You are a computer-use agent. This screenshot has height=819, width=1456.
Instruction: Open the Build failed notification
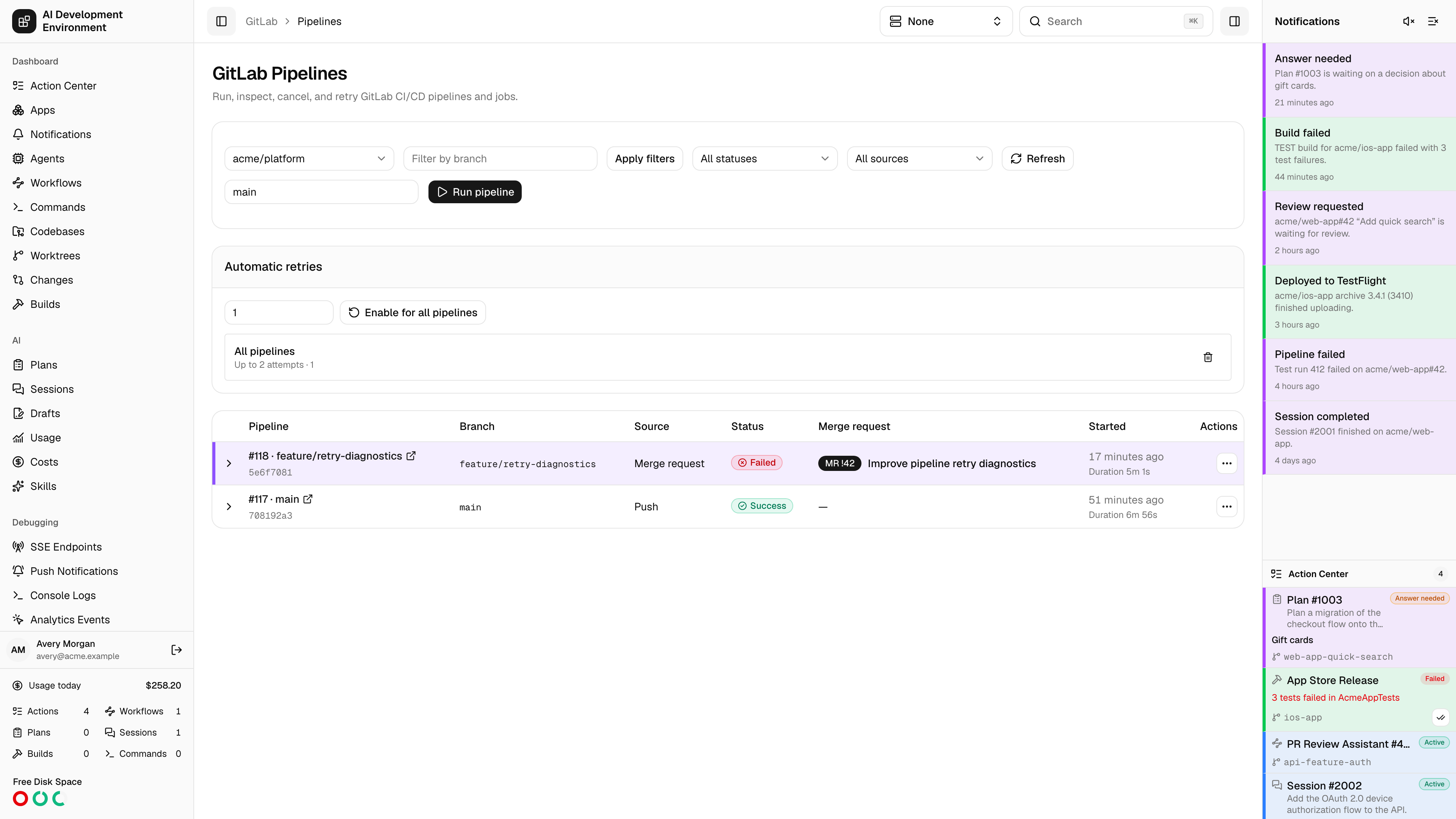click(1359, 154)
